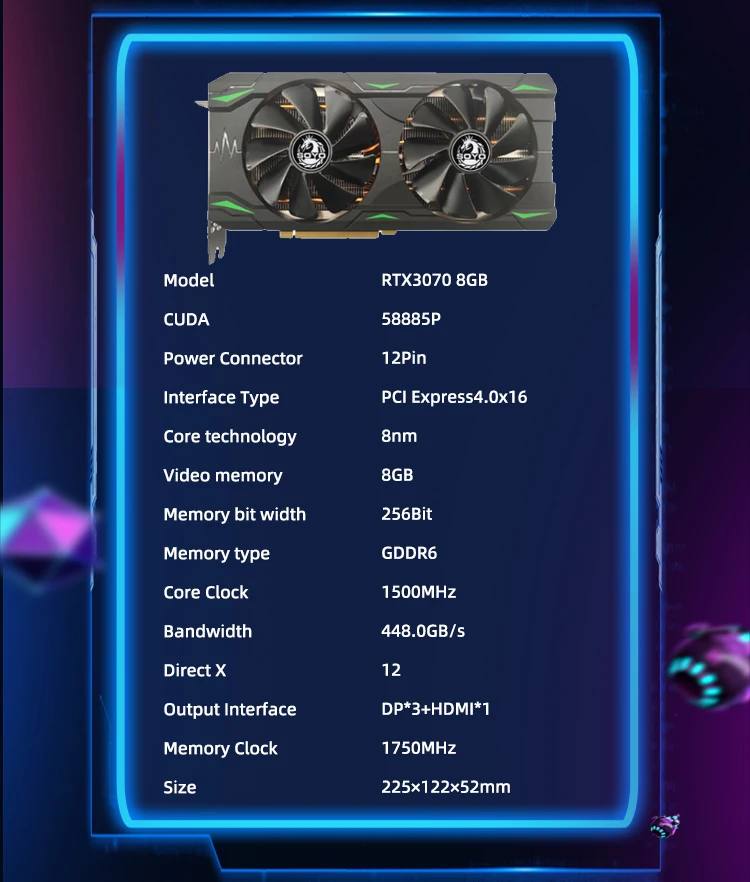Click the SOYO logo on left fan
The image size is (750, 882).
(311, 152)
